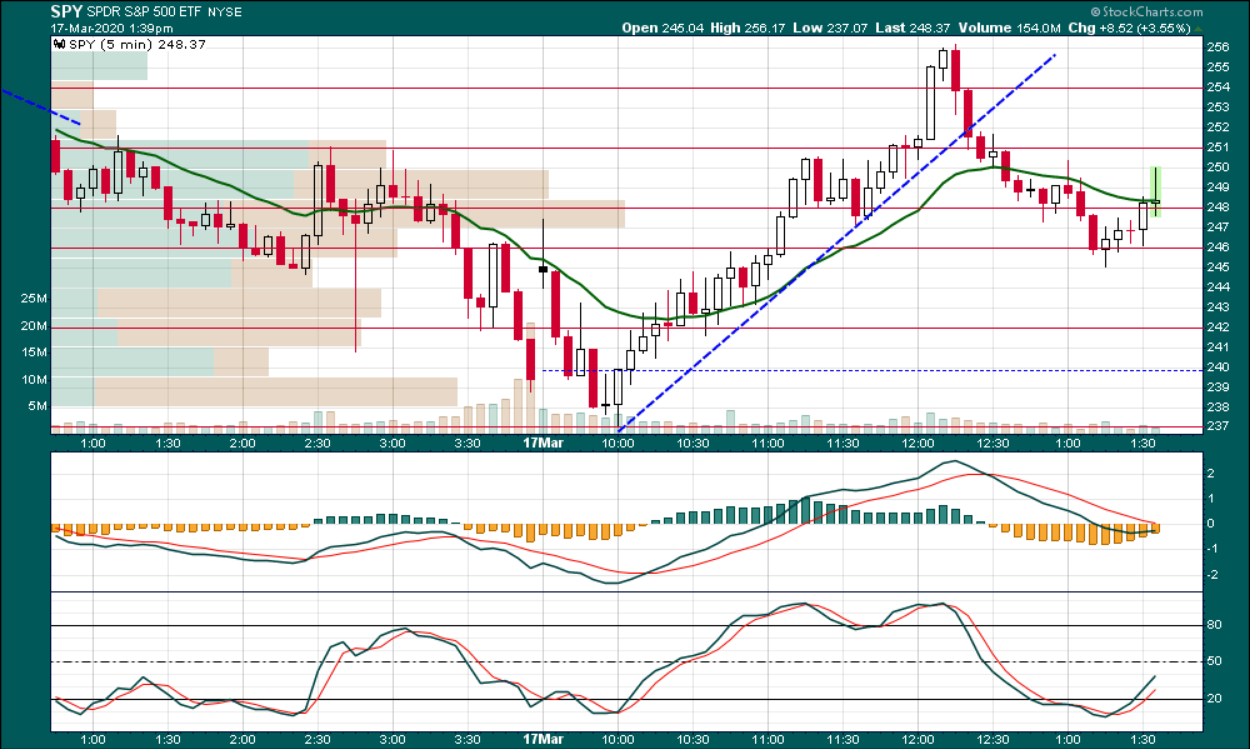
Task: Click the green-highlighted latest candle
Action: click(1155, 192)
